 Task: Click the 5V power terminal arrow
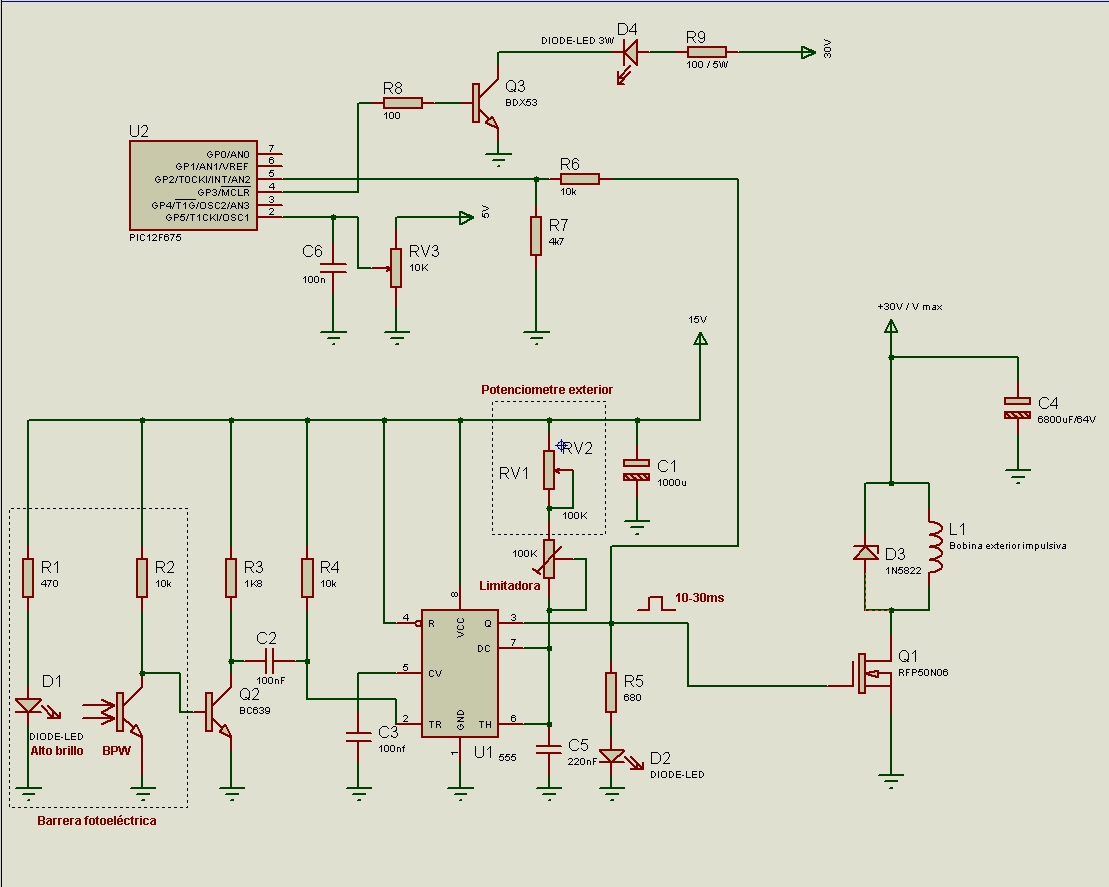(x=466, y=218)
